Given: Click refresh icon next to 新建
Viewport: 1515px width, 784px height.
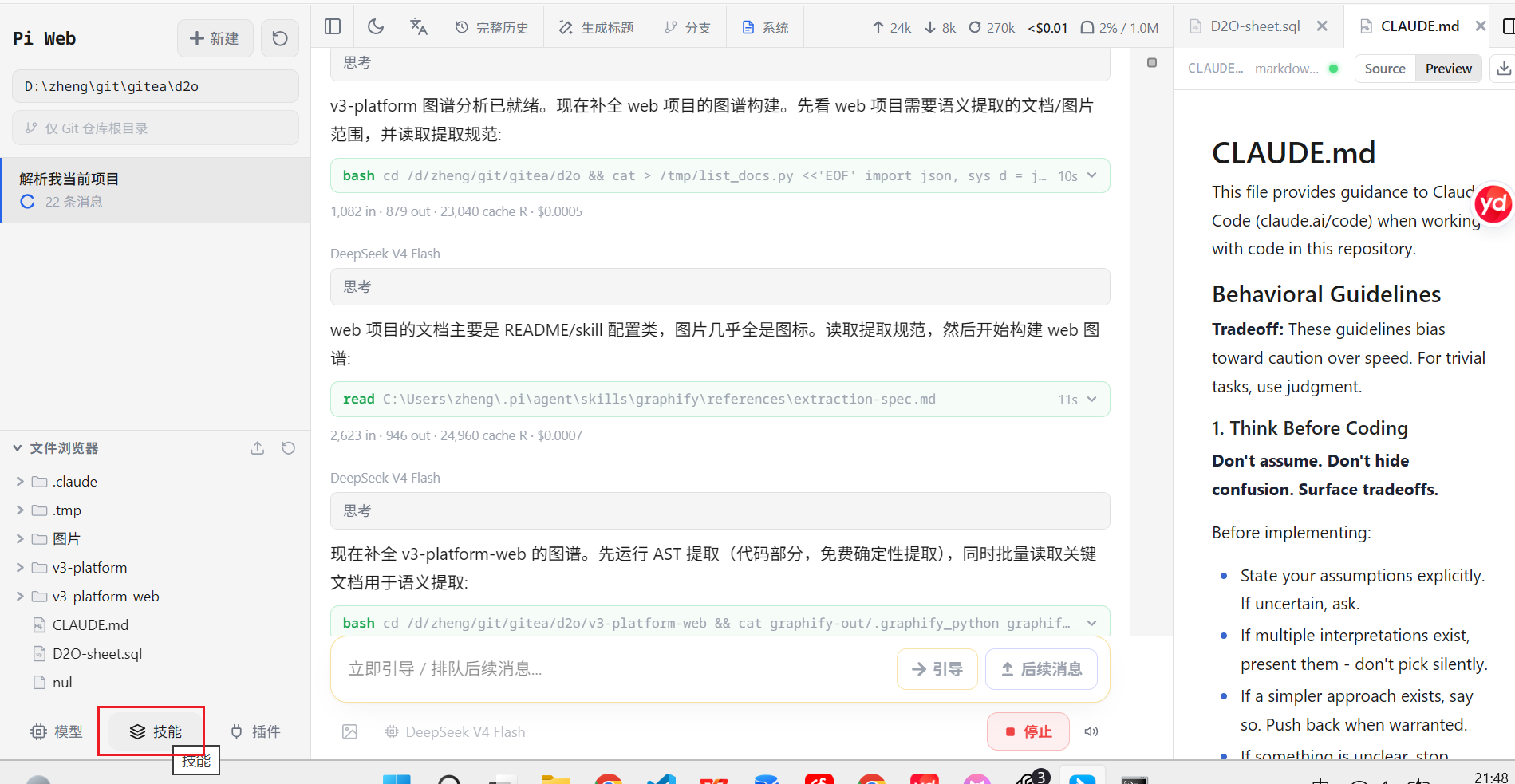Looking at the screenshot, I should 280,38.
